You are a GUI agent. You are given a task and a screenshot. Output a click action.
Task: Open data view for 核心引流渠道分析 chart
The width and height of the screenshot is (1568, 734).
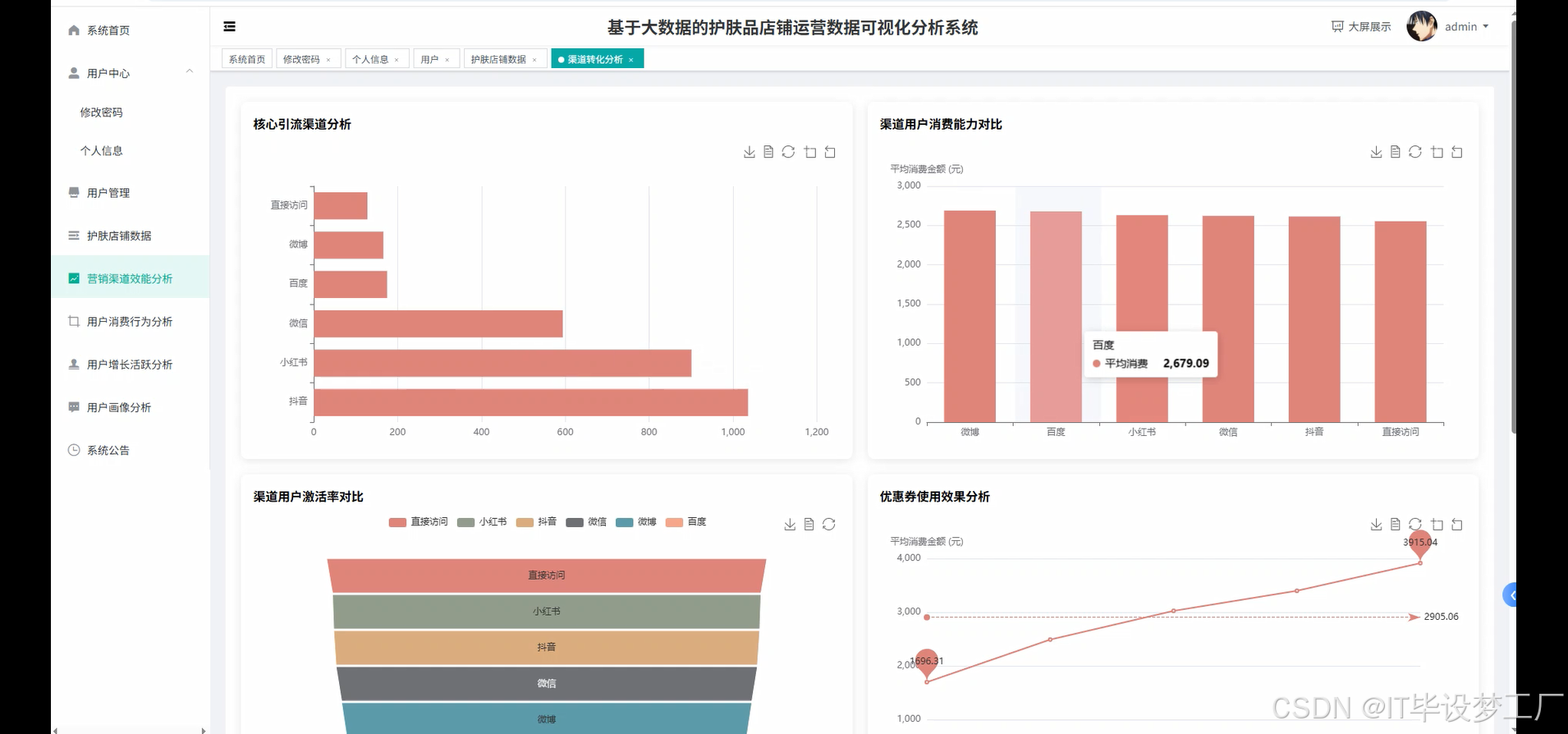tap(768, 152)
